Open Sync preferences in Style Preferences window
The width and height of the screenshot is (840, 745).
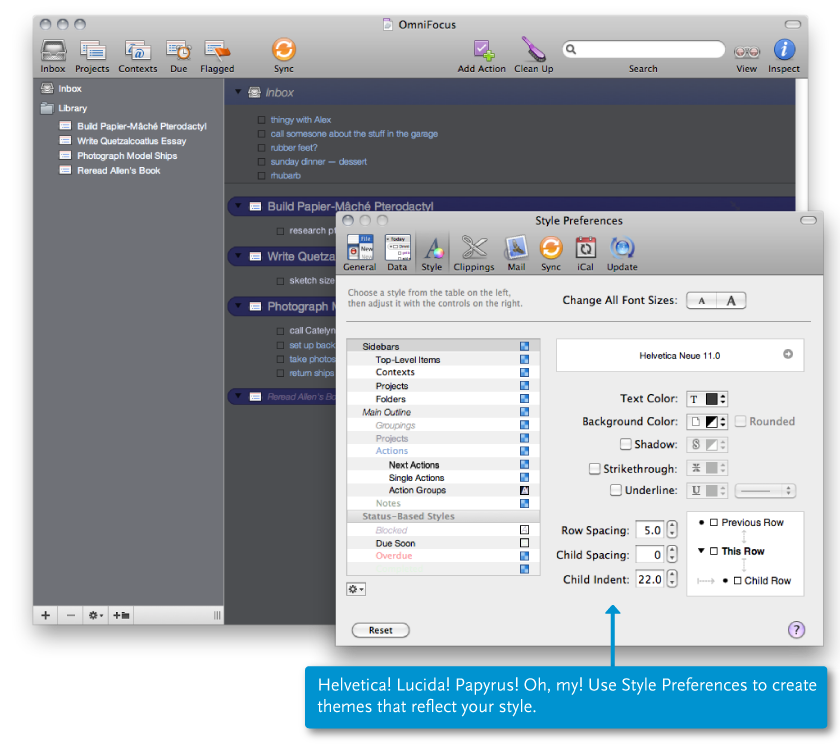551,253
